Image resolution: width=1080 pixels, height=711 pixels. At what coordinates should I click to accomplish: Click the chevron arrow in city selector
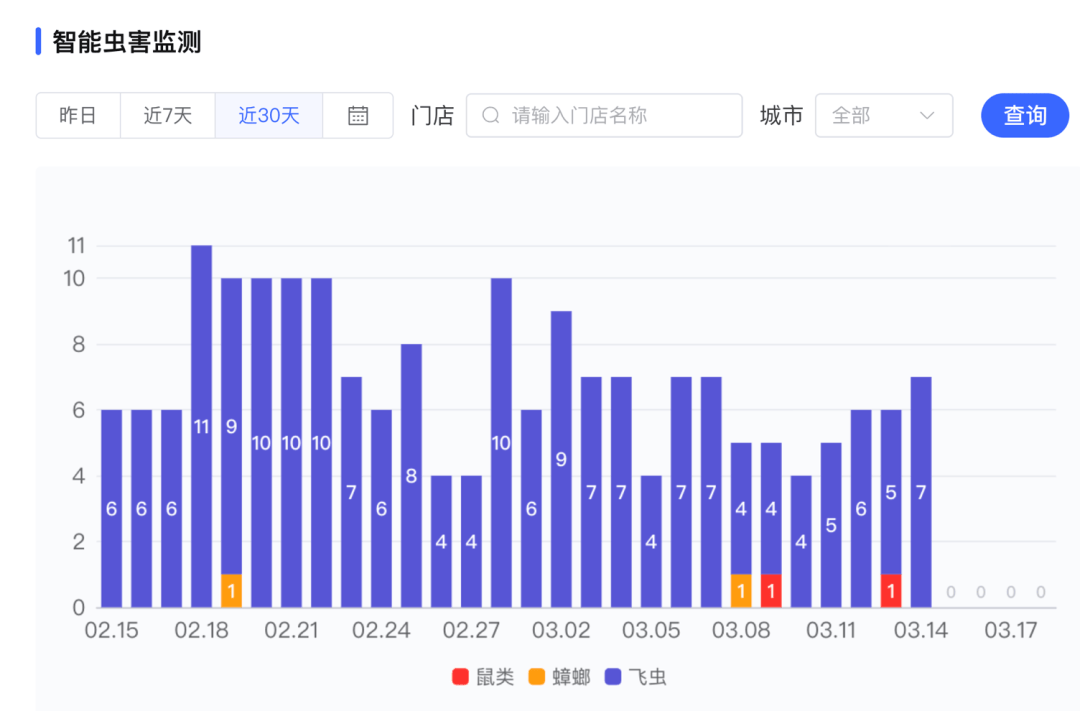[926, 115]
